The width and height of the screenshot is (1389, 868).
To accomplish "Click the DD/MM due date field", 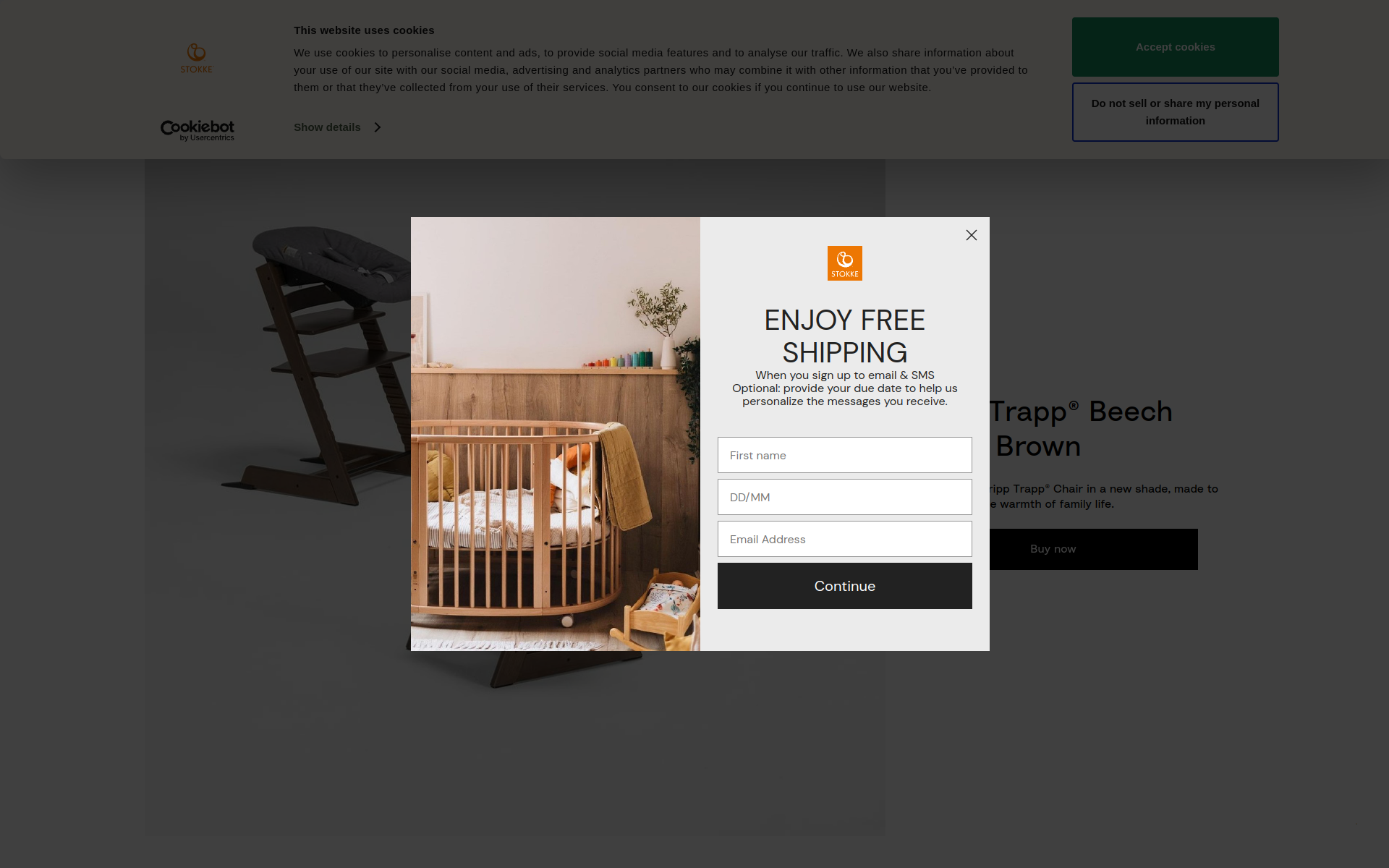I will tap(845, 497).
